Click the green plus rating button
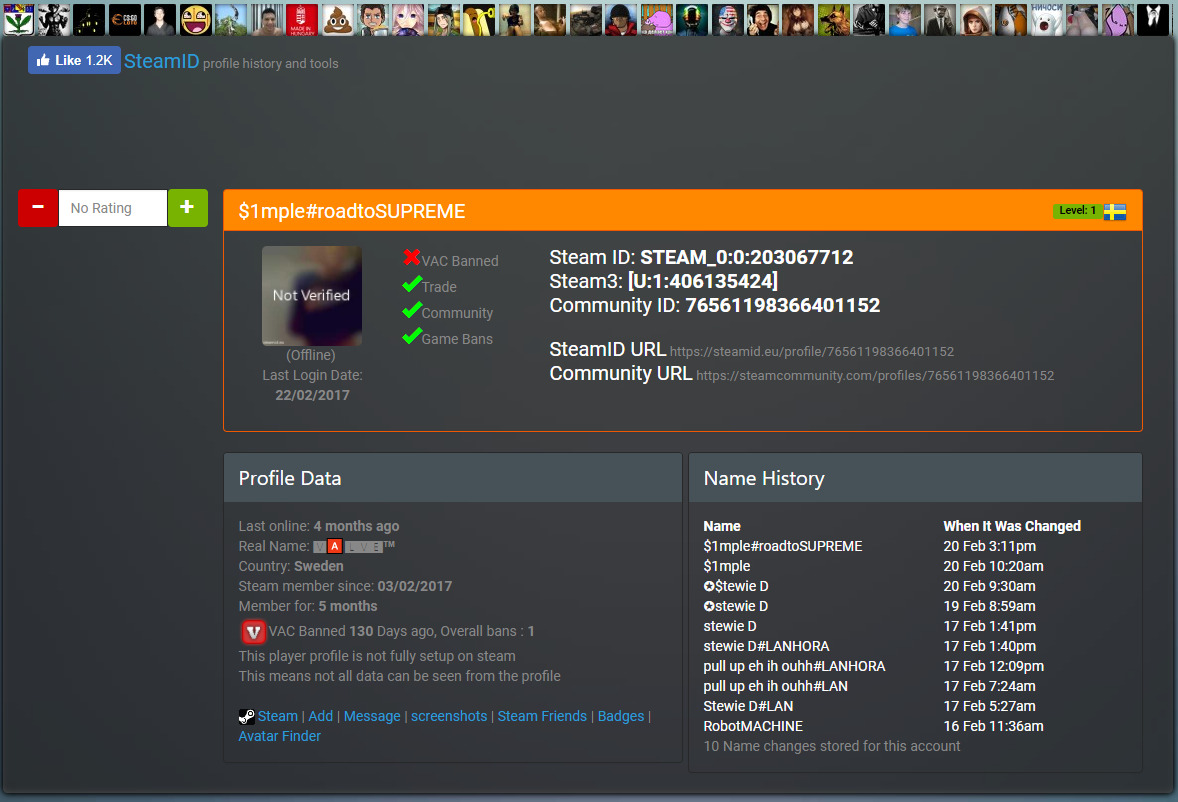This screenshot has height=802, width=1178. point(188,207)
